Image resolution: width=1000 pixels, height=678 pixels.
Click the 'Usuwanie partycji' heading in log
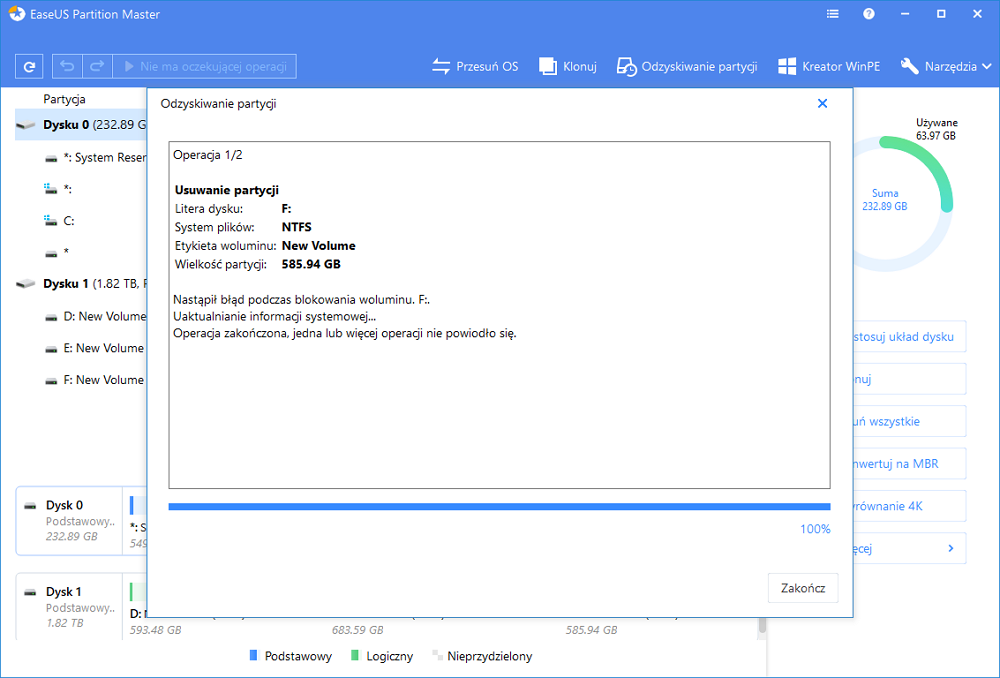tap(227, 190)
